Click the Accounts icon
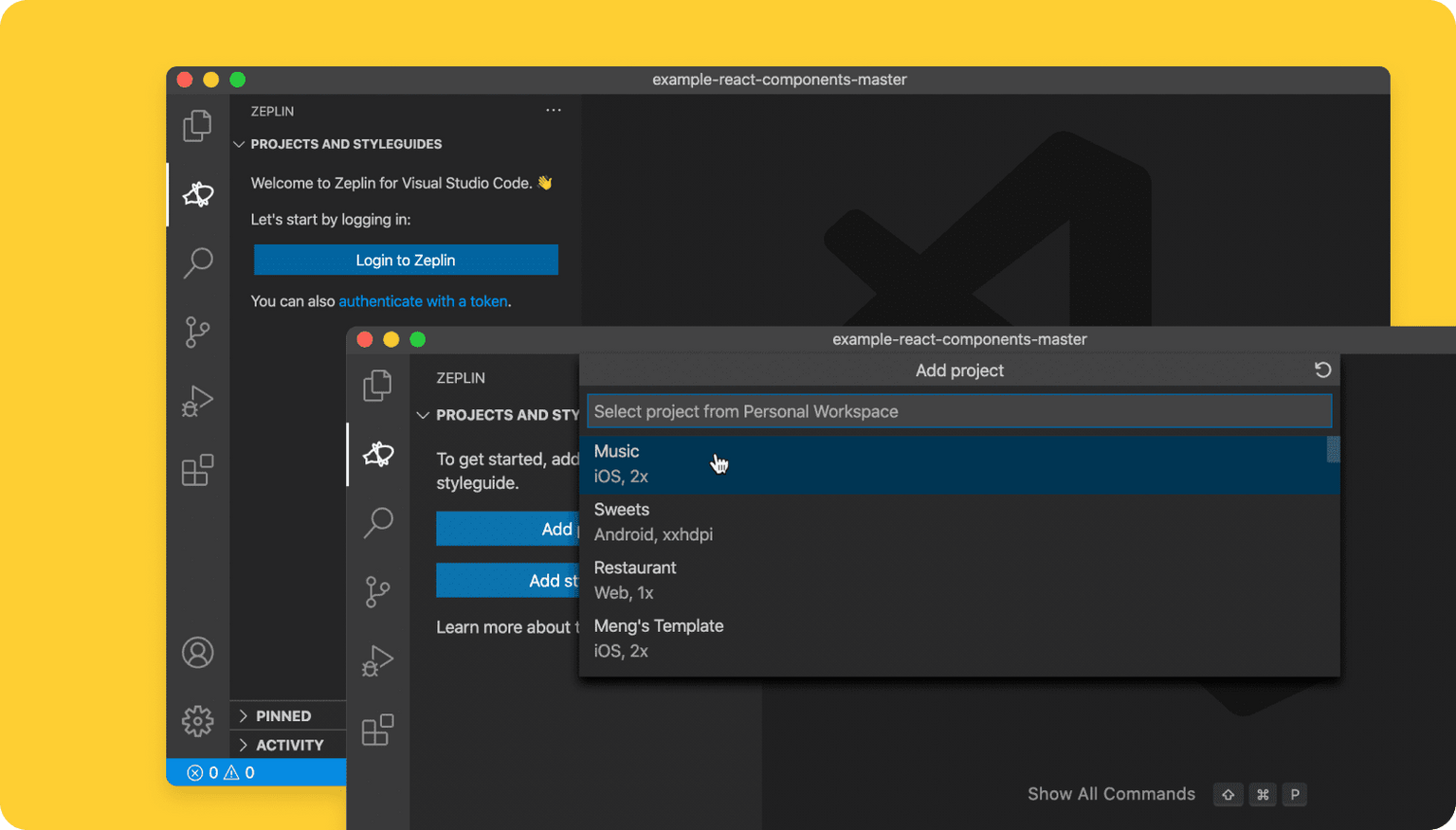 197,652
